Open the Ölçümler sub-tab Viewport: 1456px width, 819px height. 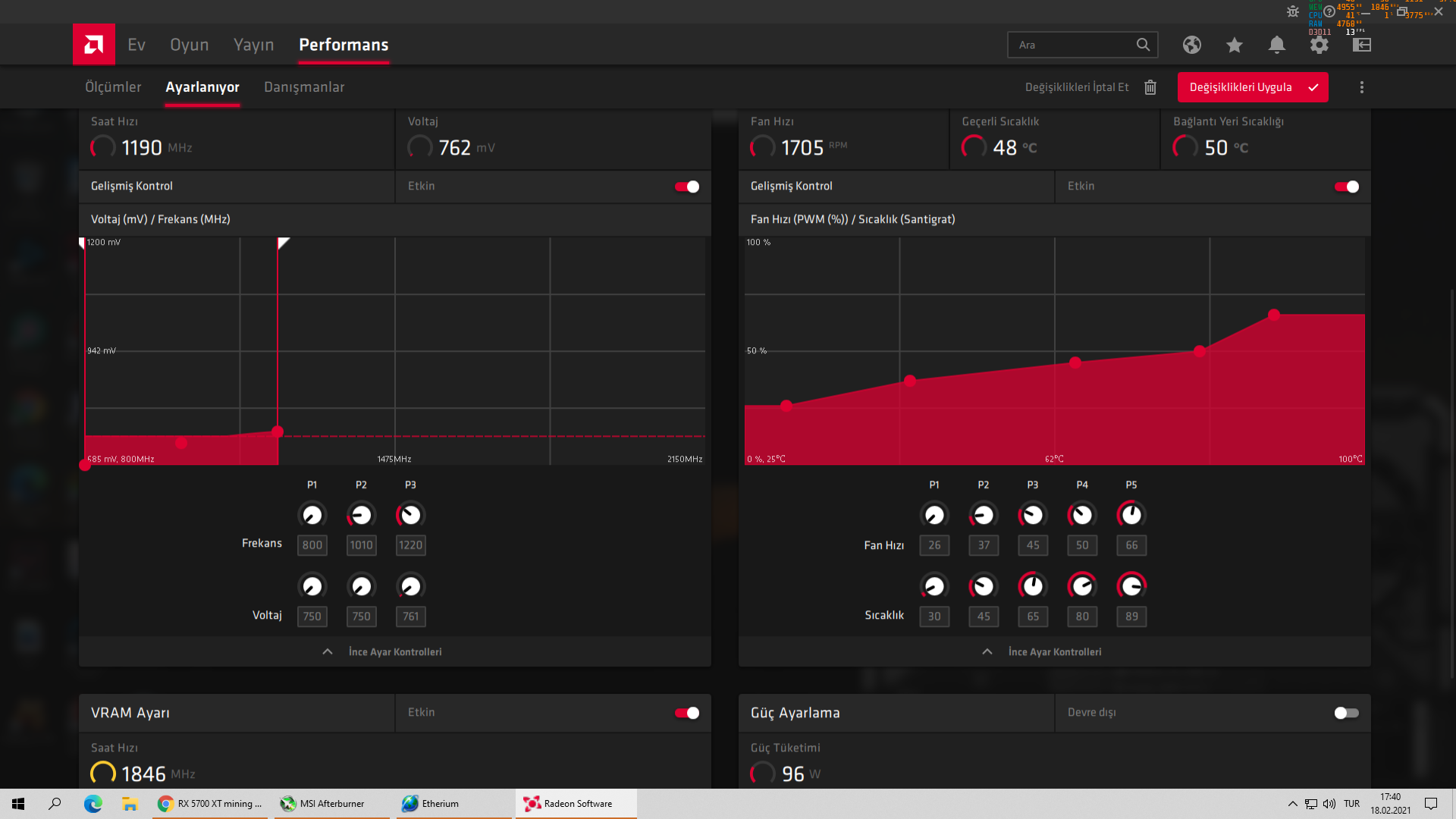tap(113, 87)
